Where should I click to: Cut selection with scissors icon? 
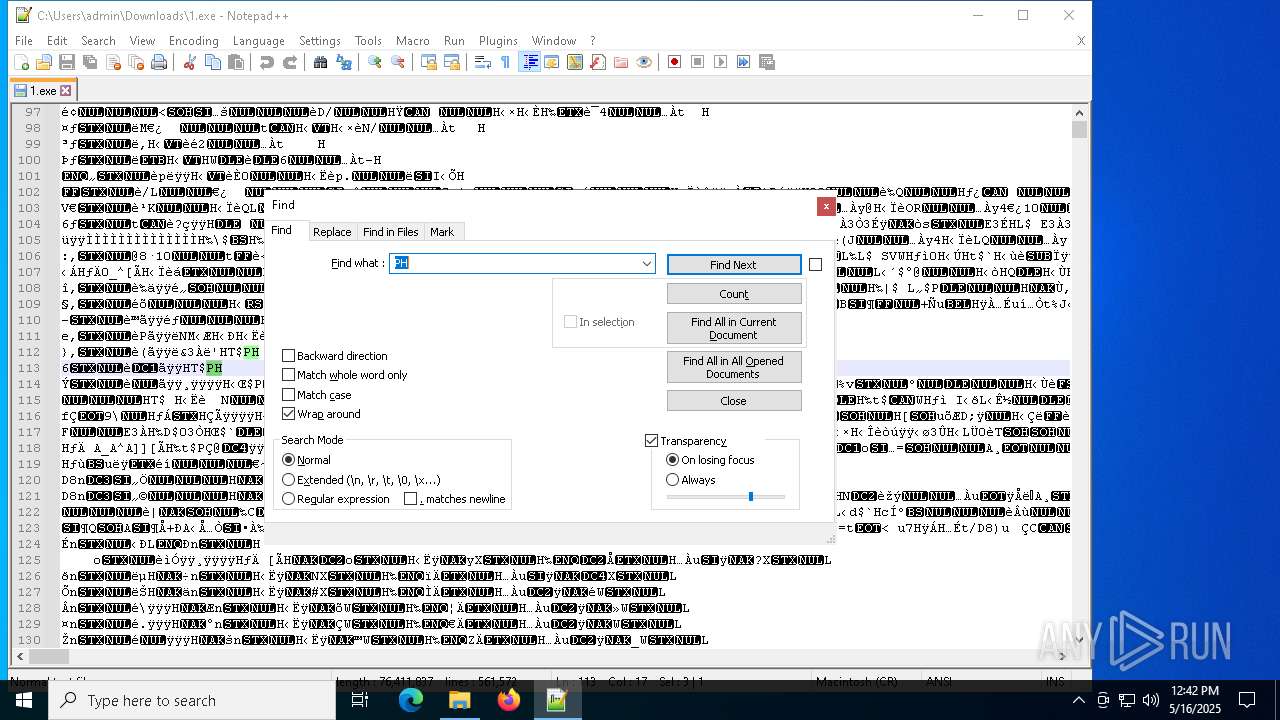pyautogui.click(x=190, y=62)
